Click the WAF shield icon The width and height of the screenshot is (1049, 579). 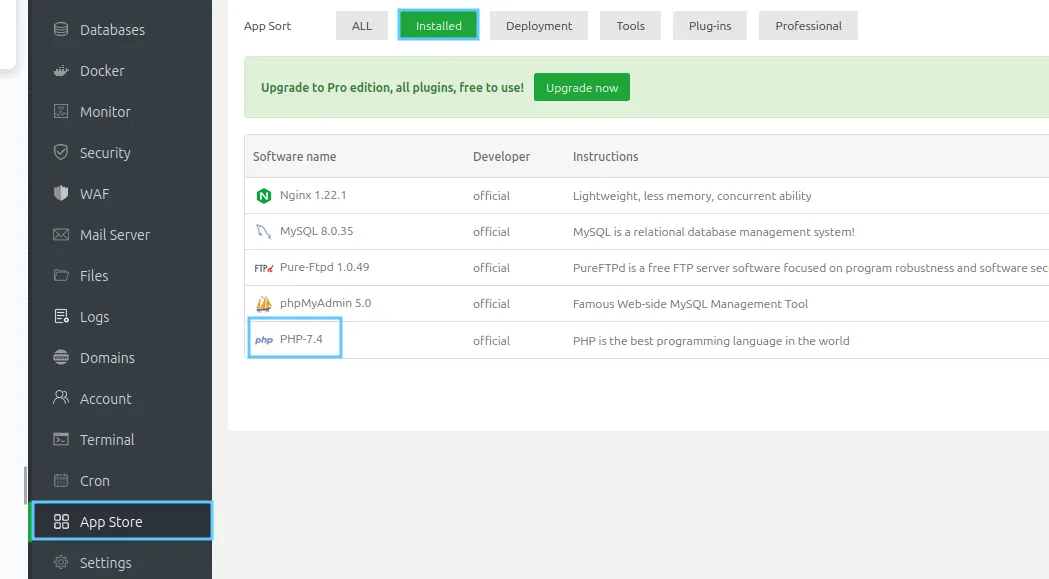(61, 193)
